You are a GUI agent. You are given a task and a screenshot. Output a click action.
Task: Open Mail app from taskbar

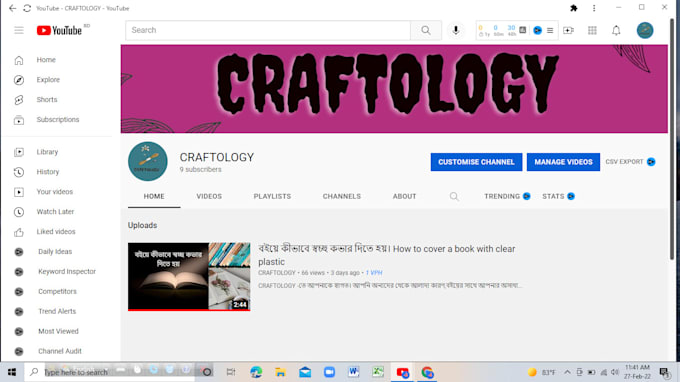(305, 372)
